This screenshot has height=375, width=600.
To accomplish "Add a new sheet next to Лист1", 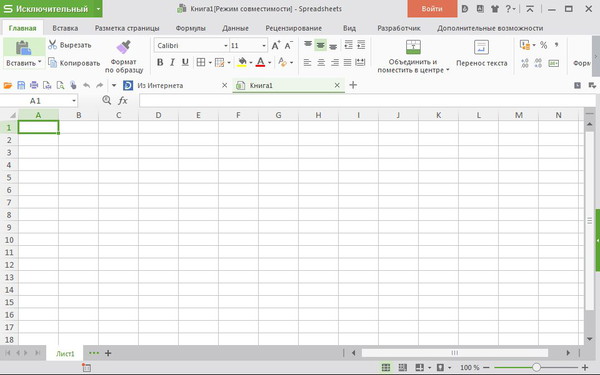I will pyautogui.click(x=108, y=353).
